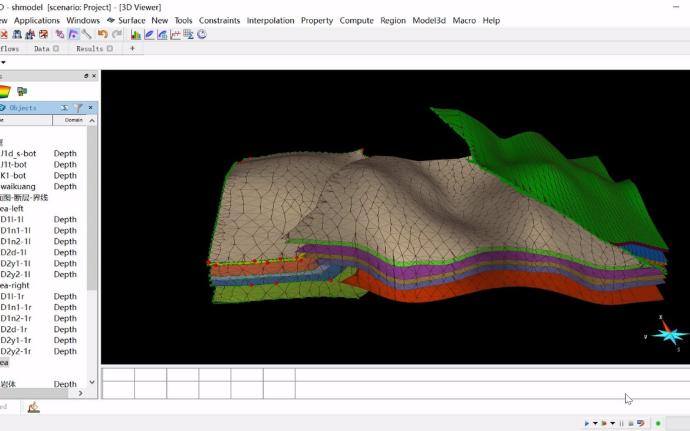Open the line-plot graph tool
Viewport: 690px width, 431px height.
pos(175,34)
